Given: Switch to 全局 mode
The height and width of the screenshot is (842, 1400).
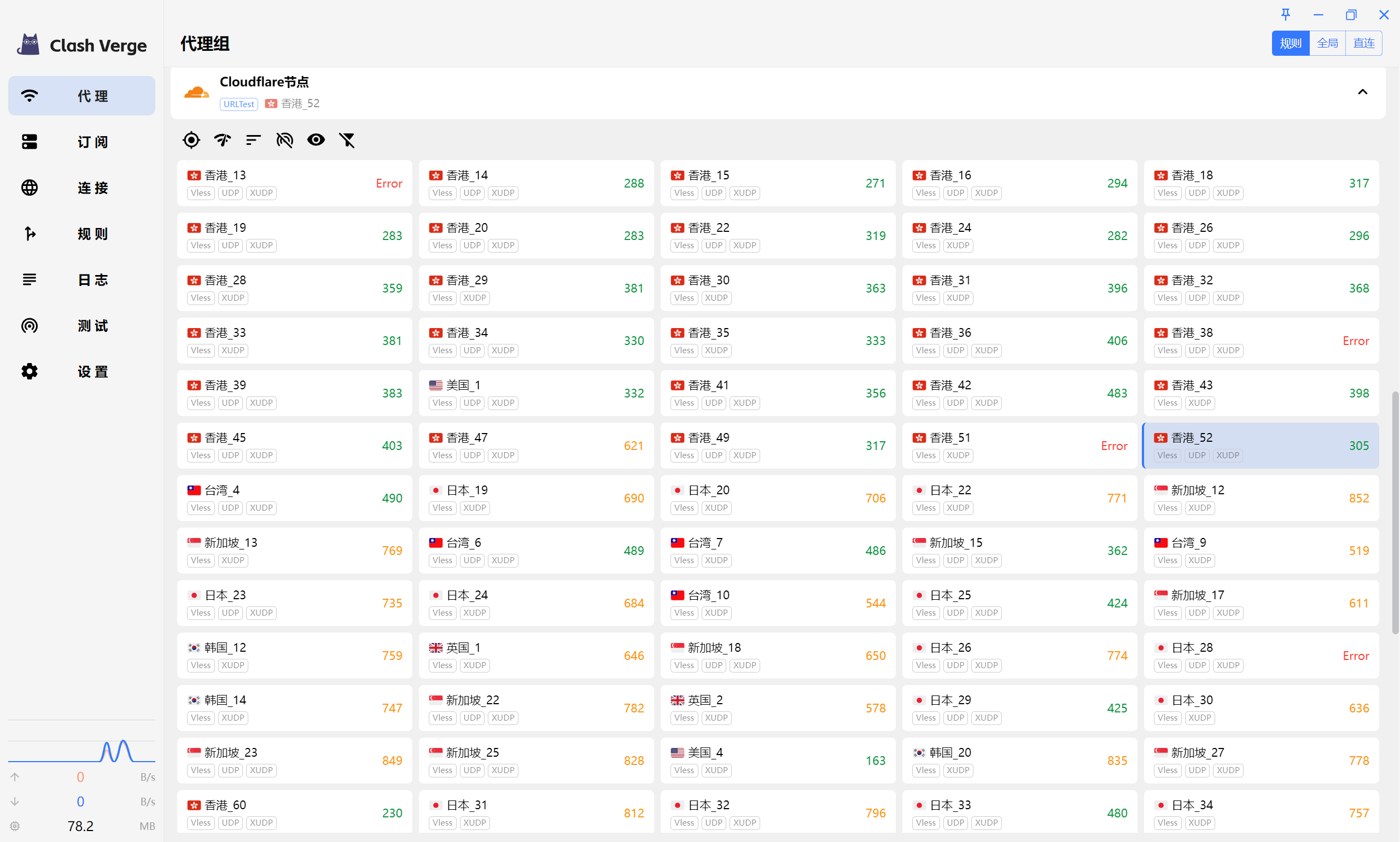Looking at the screenshot, I should point(1327,43).
